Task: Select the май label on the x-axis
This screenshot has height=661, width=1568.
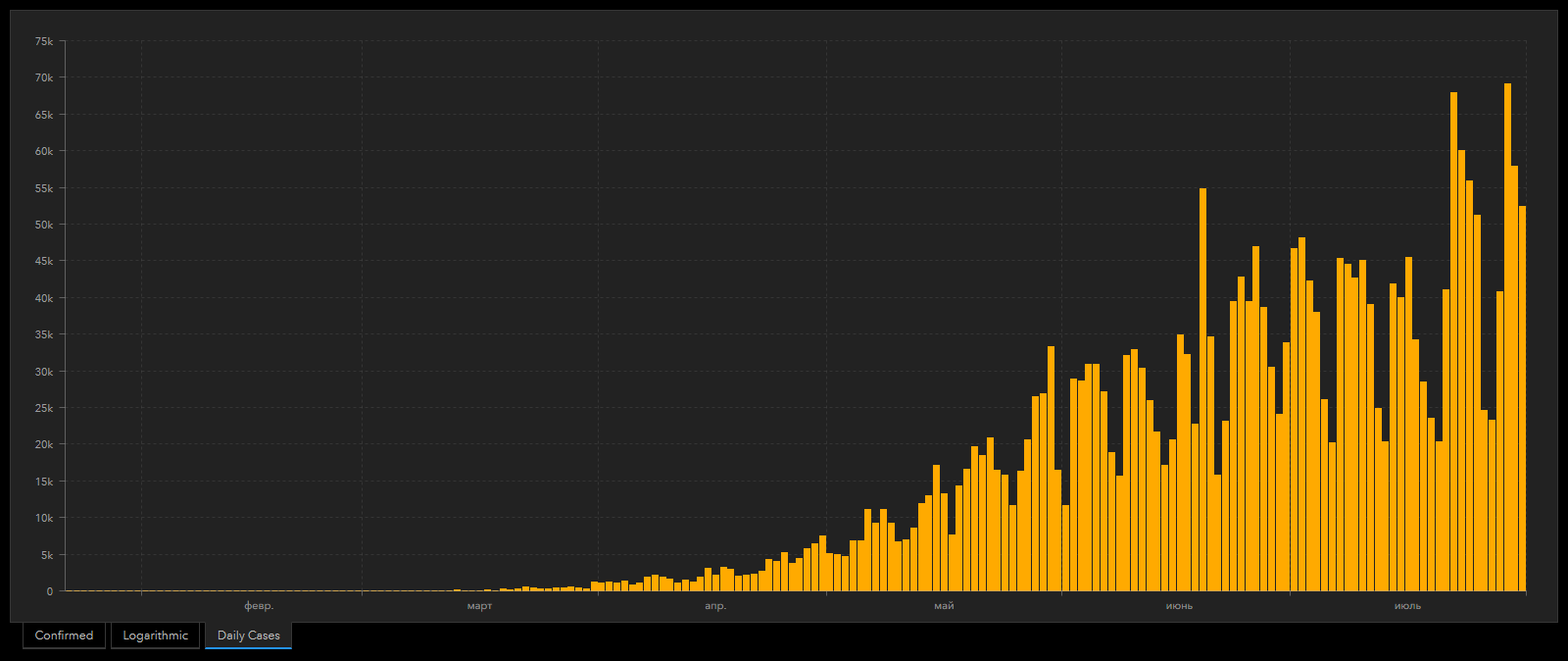Action: click(944, 606)
